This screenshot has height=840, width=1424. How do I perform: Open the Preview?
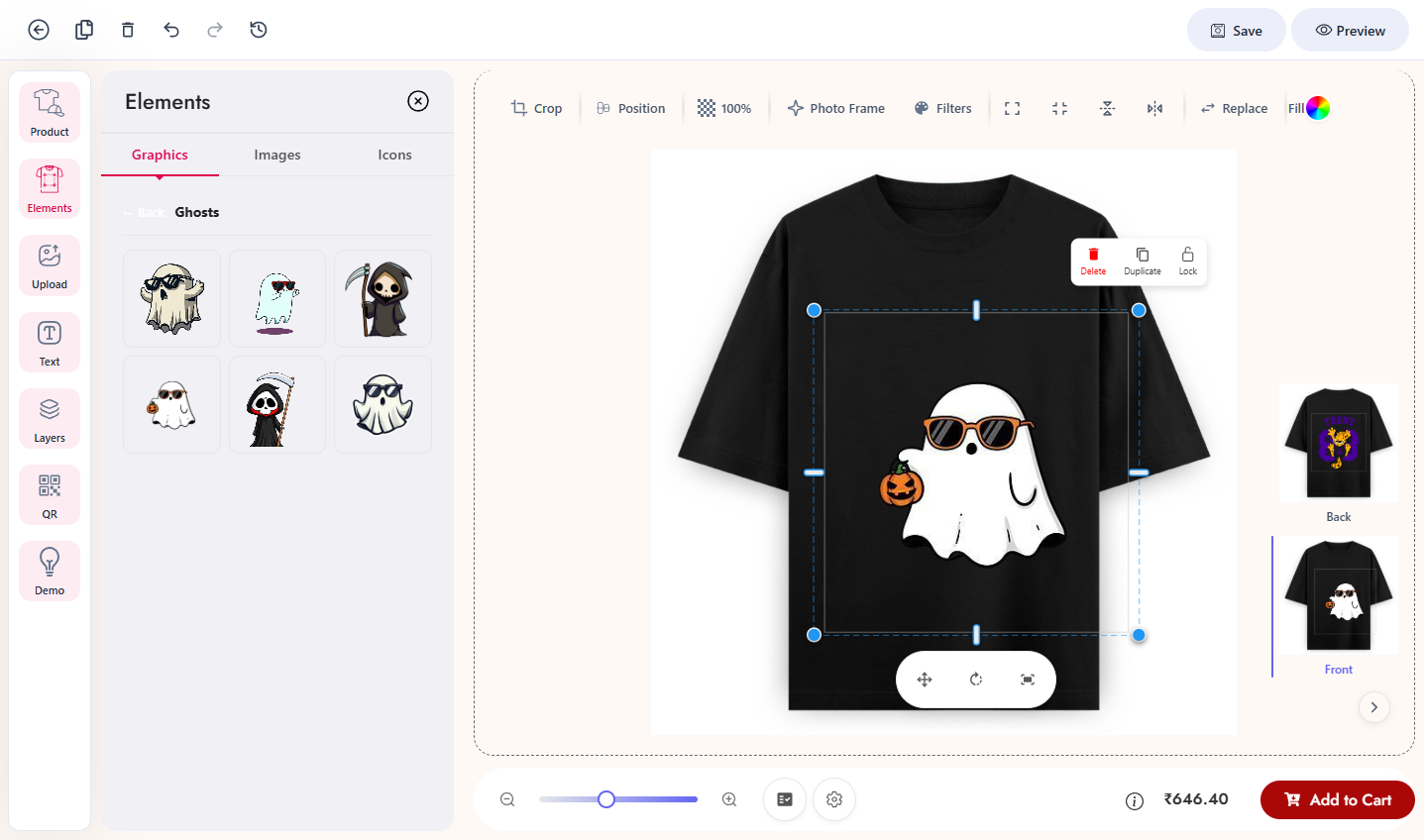click(x=1350, y=31)
